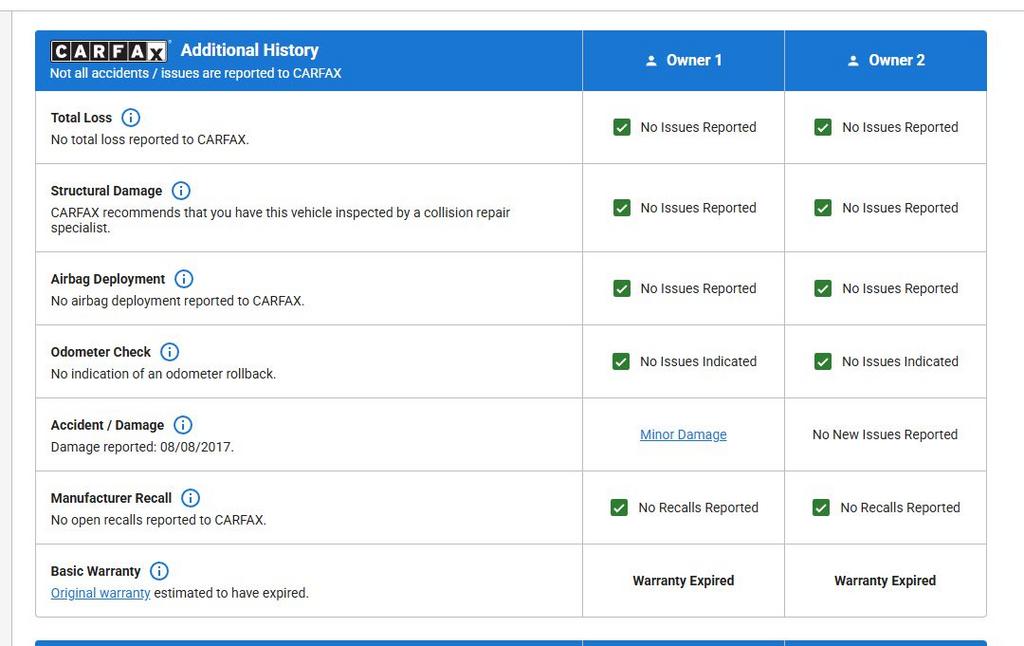Click Structural Damage green checkmark for Owner 2
This screenshot has width=1024, height=646.
(x=823, y=208)
